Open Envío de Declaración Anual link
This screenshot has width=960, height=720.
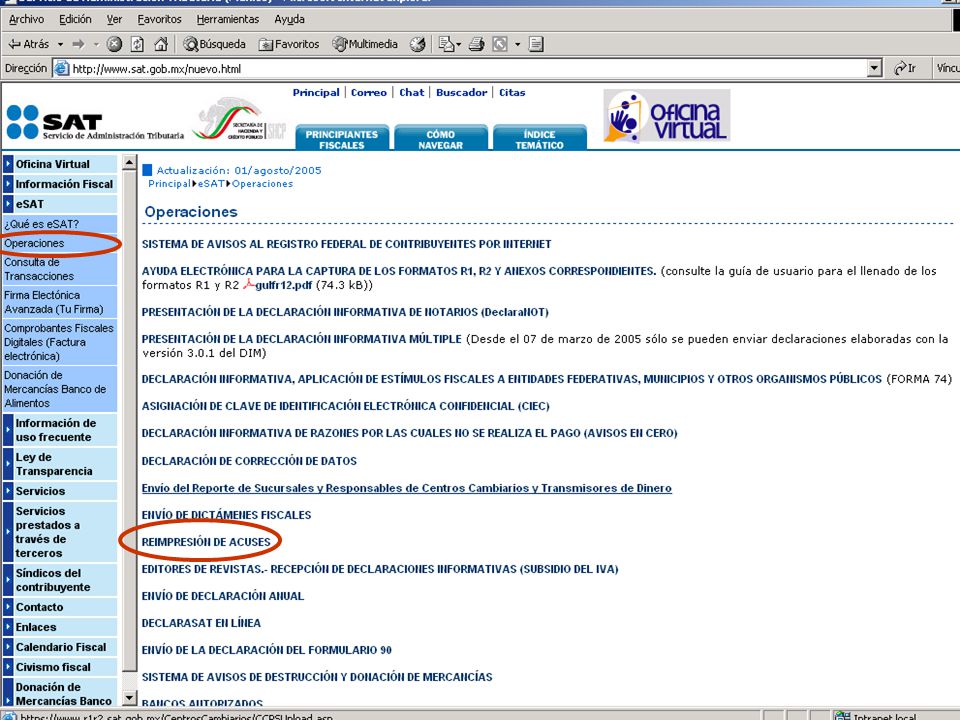tap(223, 596)
